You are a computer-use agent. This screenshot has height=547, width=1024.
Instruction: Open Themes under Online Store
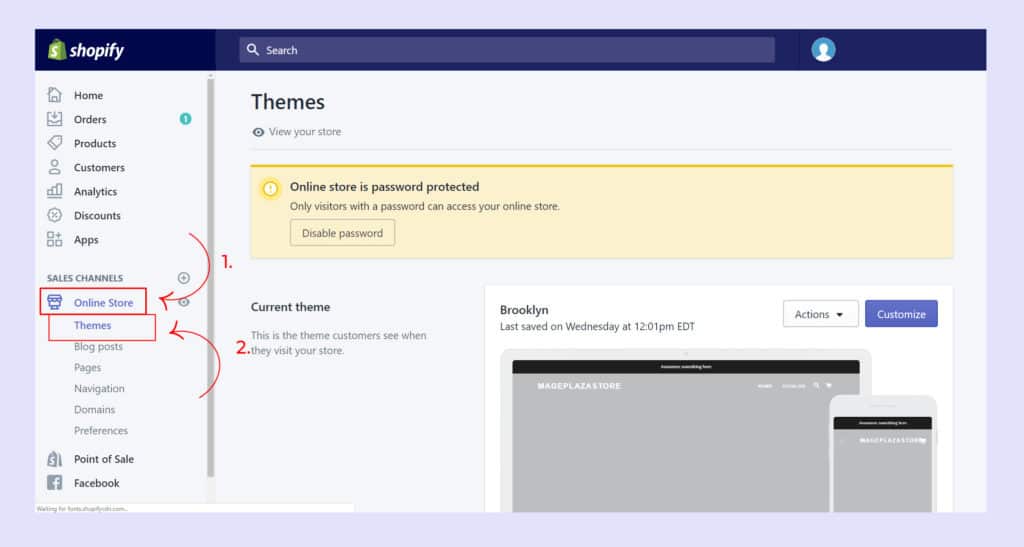(x=92, y=325)
